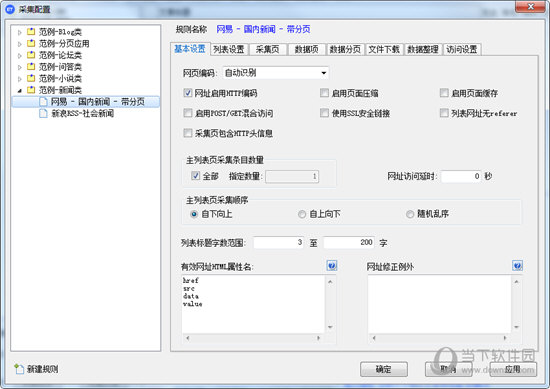
Task: Click up arrow of HTML属性名 vertical scrollbar
Action: 330,281
